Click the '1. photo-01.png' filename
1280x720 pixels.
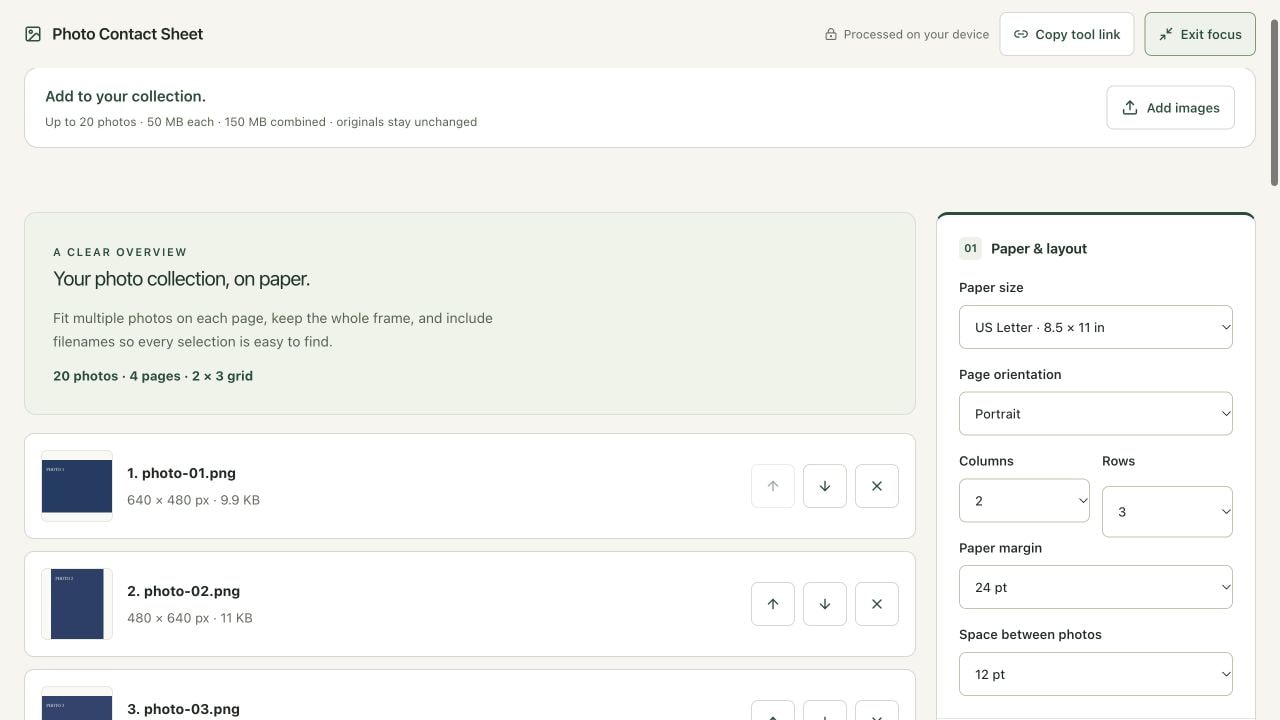click(x=181, y=473)
